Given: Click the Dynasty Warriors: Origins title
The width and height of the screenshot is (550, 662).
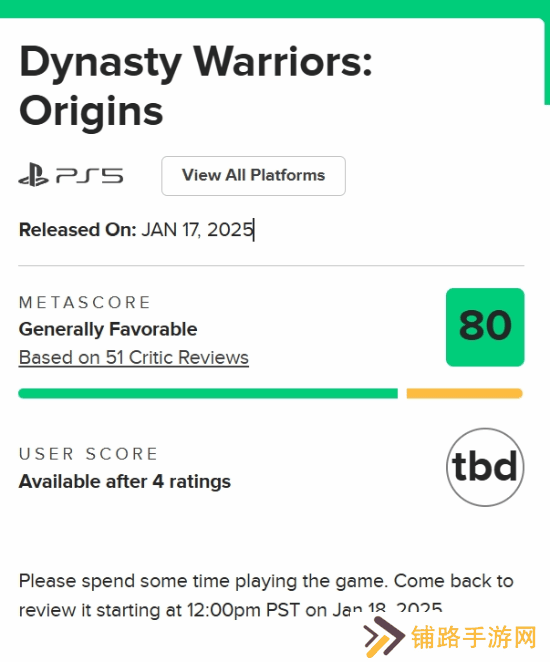Looking at the screenshot, I should point(195,86).
